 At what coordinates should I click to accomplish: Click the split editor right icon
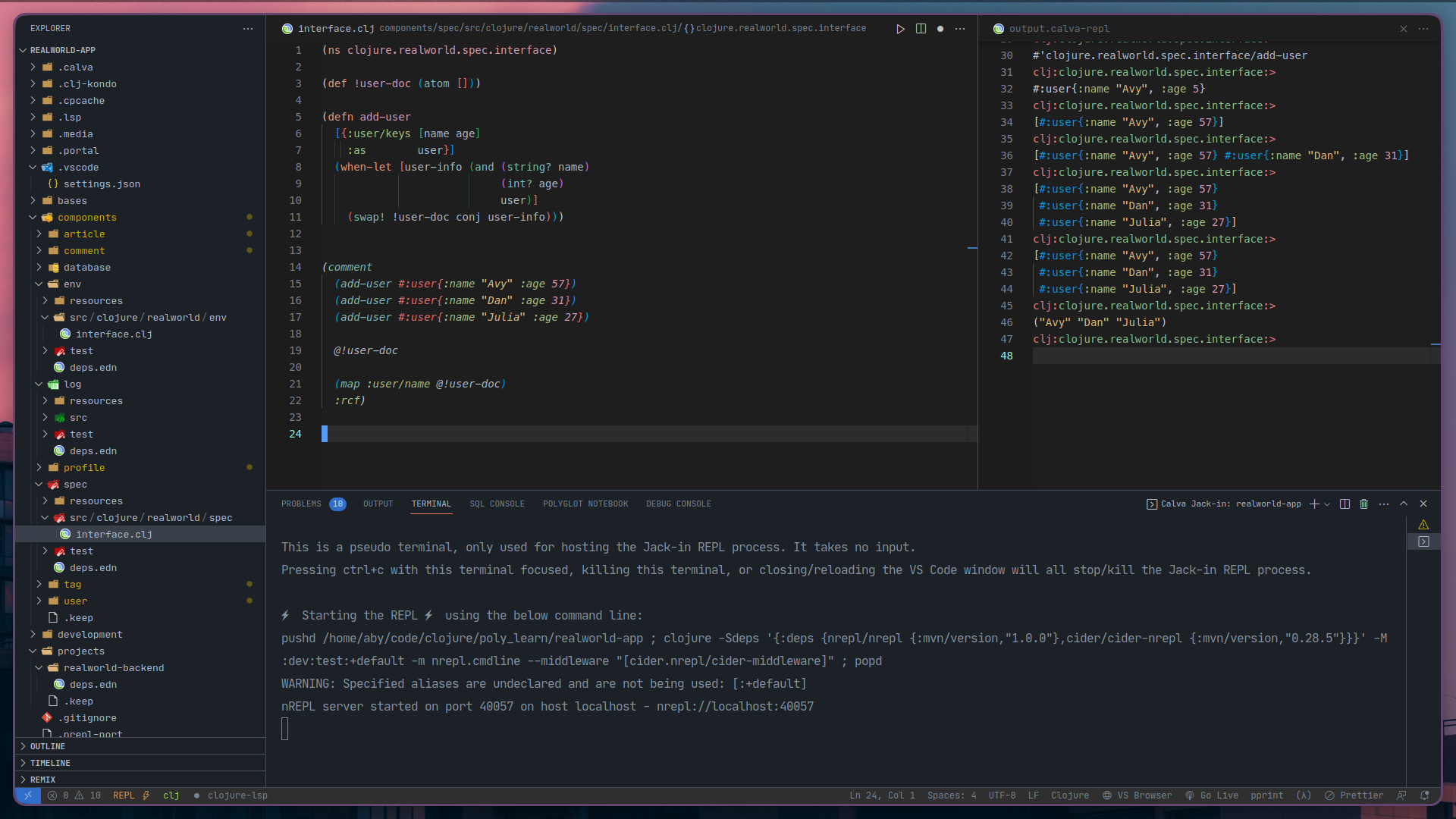(921, 29)
